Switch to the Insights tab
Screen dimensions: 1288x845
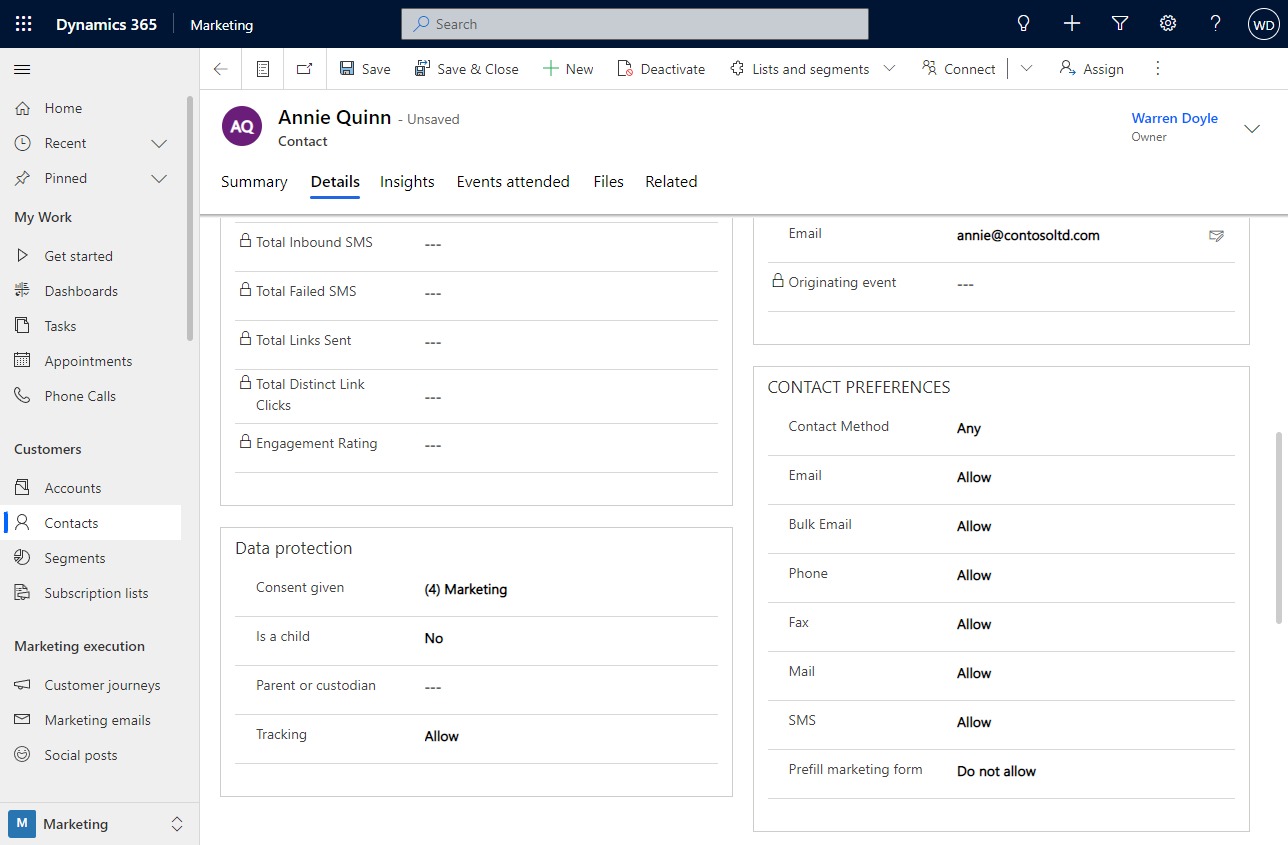pos(407,182)
